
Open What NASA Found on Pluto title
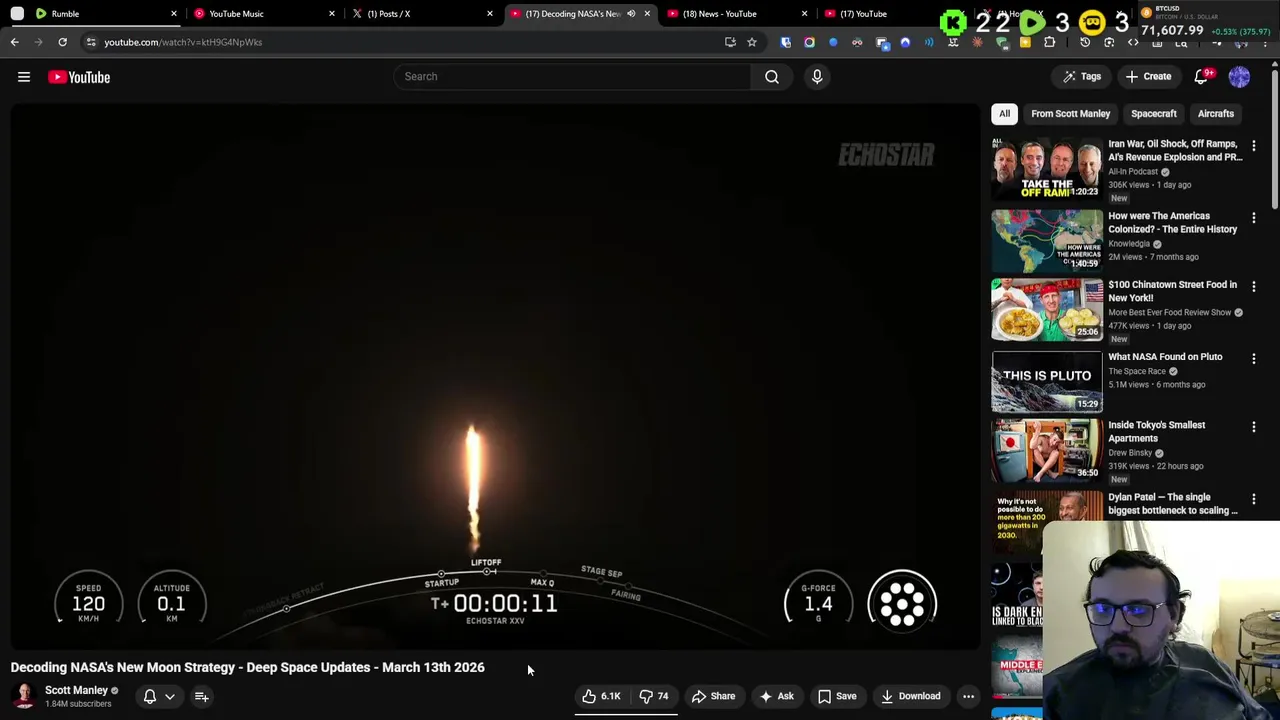(1165, 357)
